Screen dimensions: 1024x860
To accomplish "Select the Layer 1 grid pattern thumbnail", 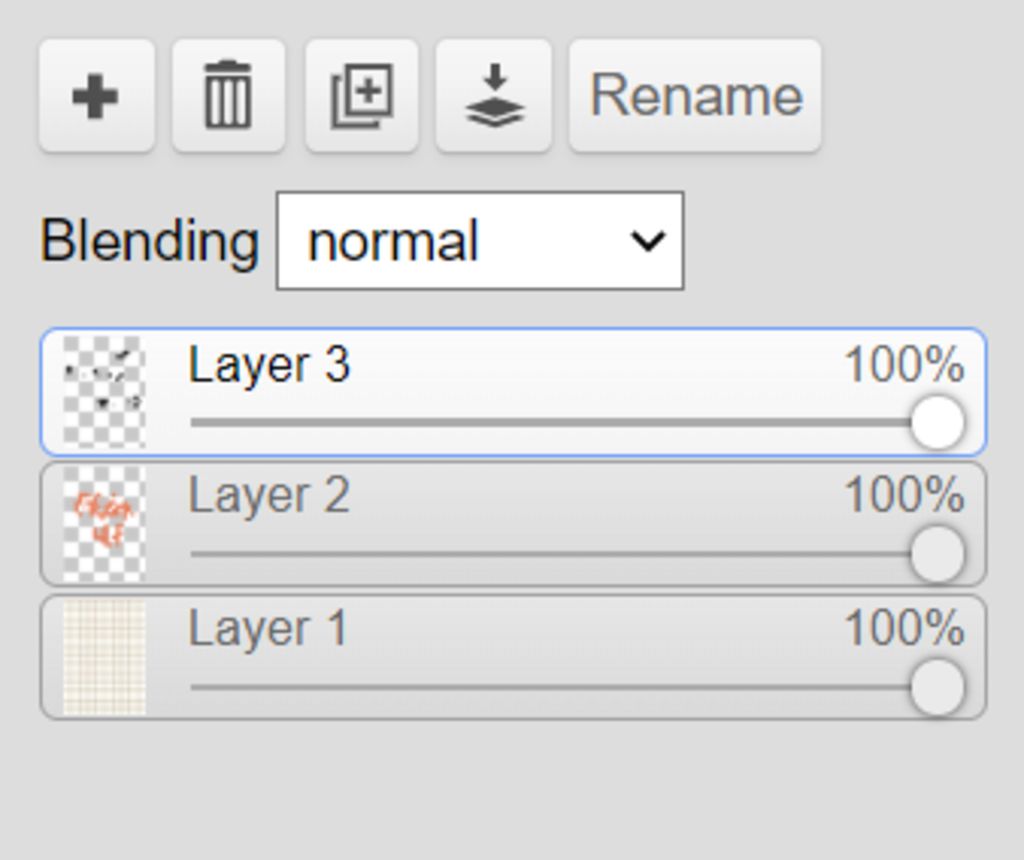I will click(x=104, y=658).
